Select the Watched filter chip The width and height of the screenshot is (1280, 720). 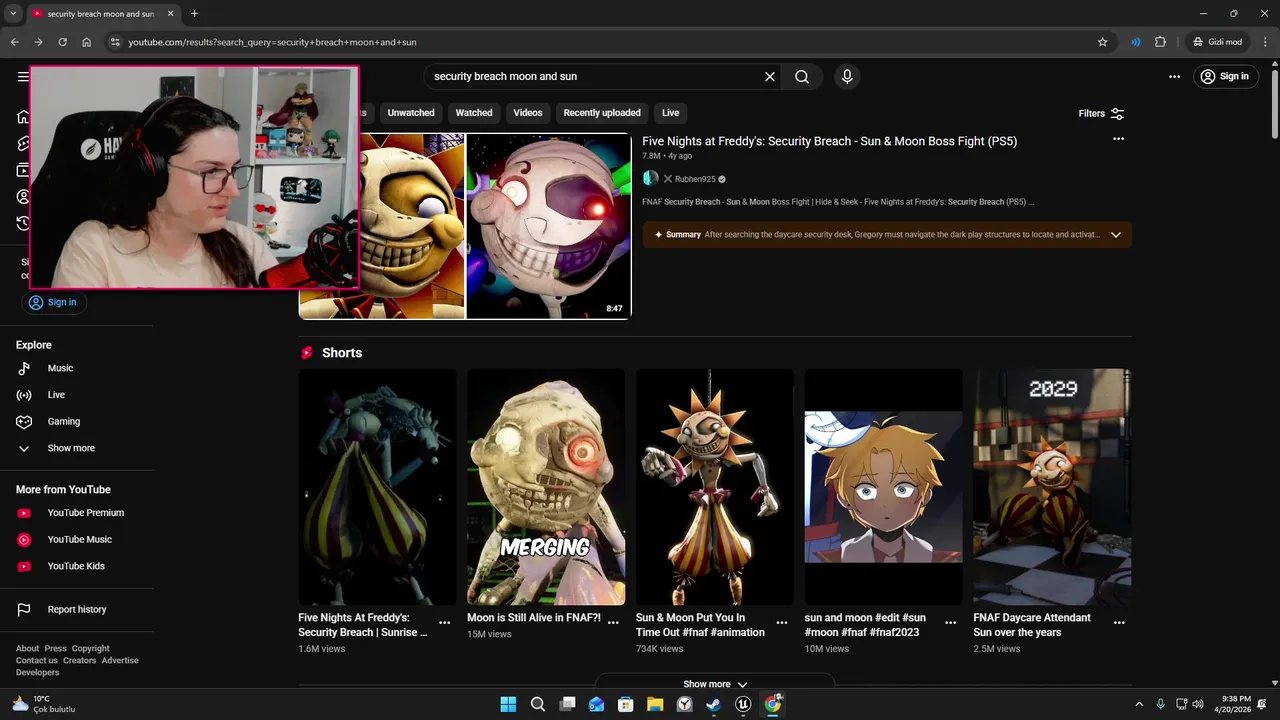click(474, 113)
